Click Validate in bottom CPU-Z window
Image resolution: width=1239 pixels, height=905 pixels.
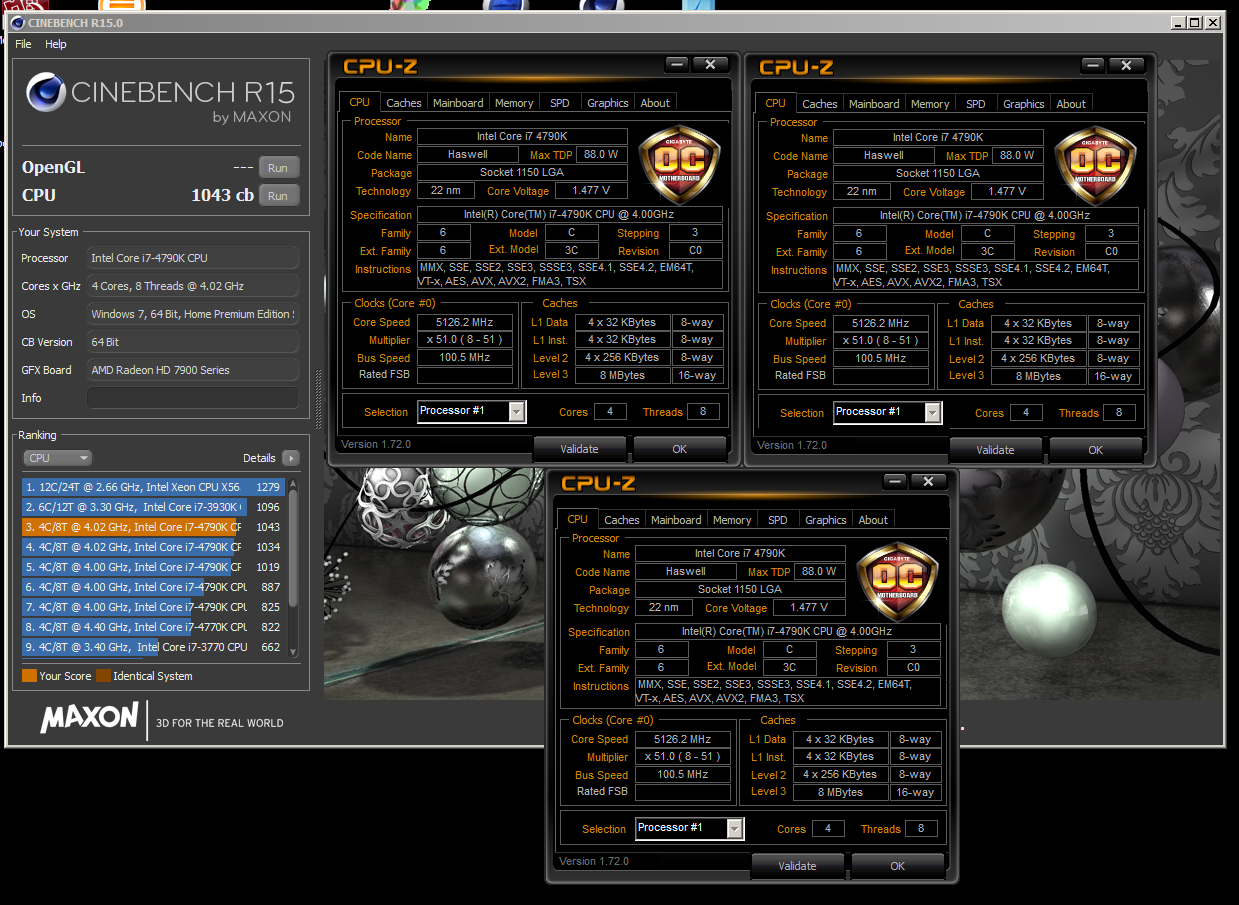click(x=797, y=866)
